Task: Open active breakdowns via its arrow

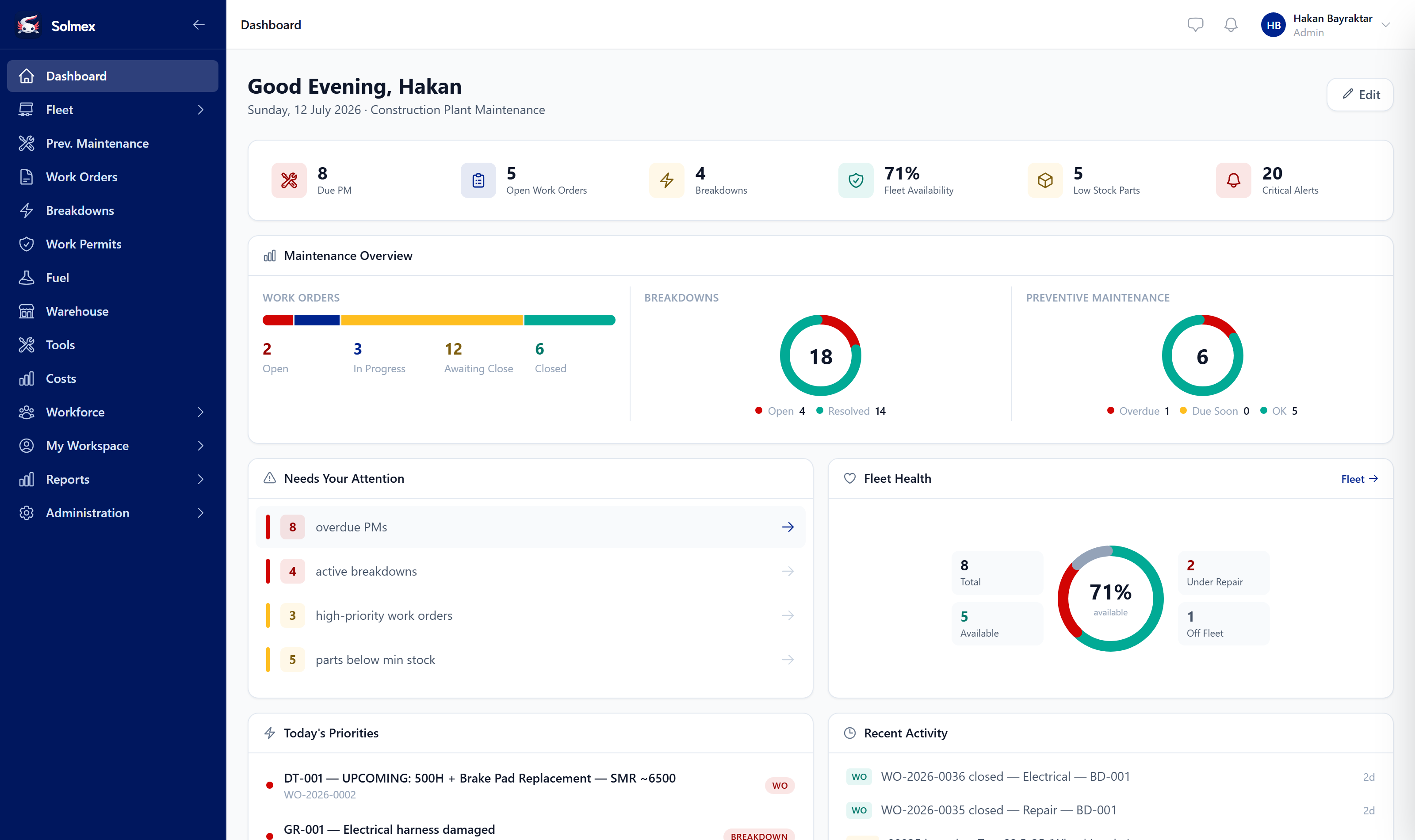Action: [787, 571]
